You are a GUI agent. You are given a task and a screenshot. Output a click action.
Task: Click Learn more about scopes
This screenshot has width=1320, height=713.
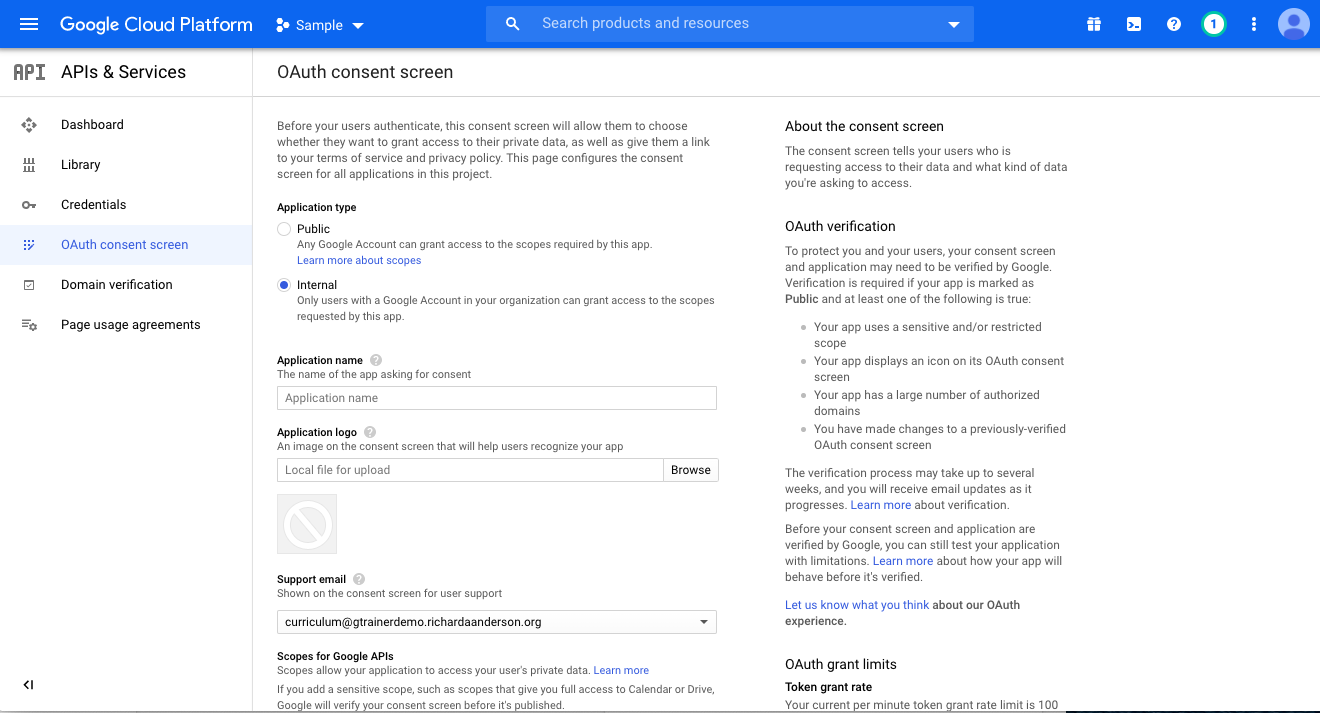pyautogui.click(x=358, y=260)
